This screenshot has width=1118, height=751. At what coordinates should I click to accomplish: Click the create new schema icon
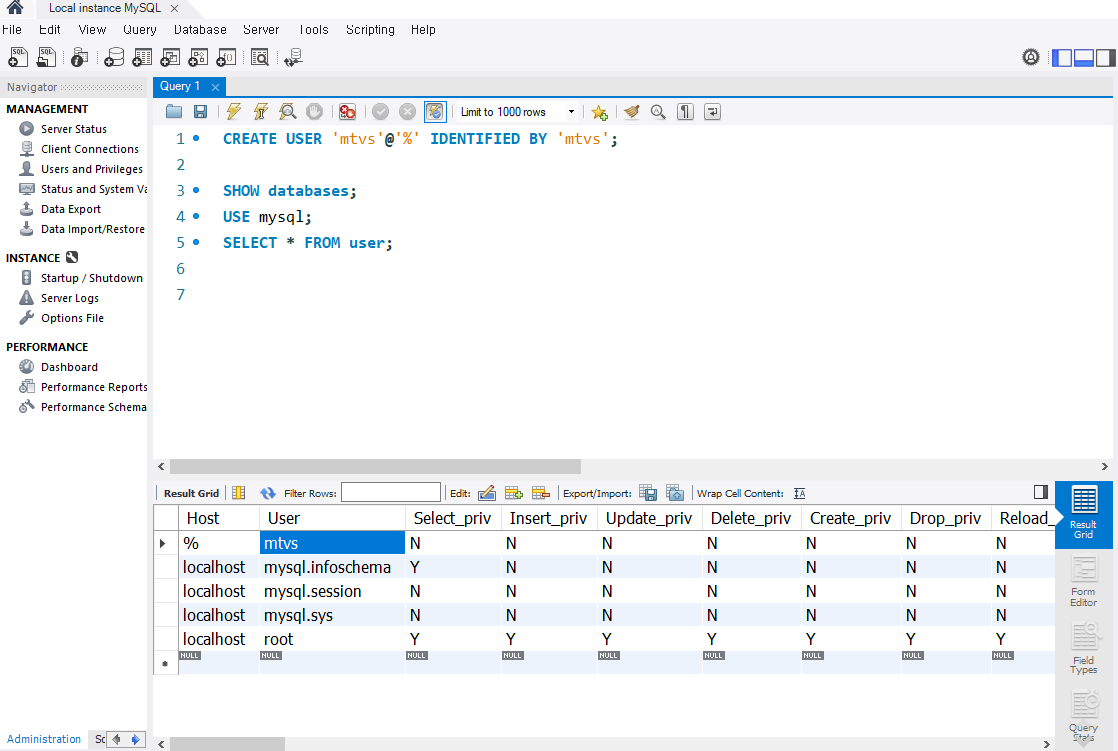point(114,58)
